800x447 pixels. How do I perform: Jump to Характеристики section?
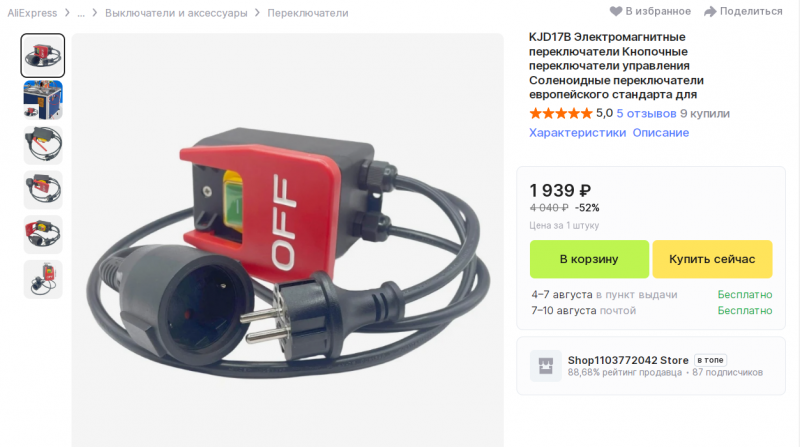click(x=577, y=133)
